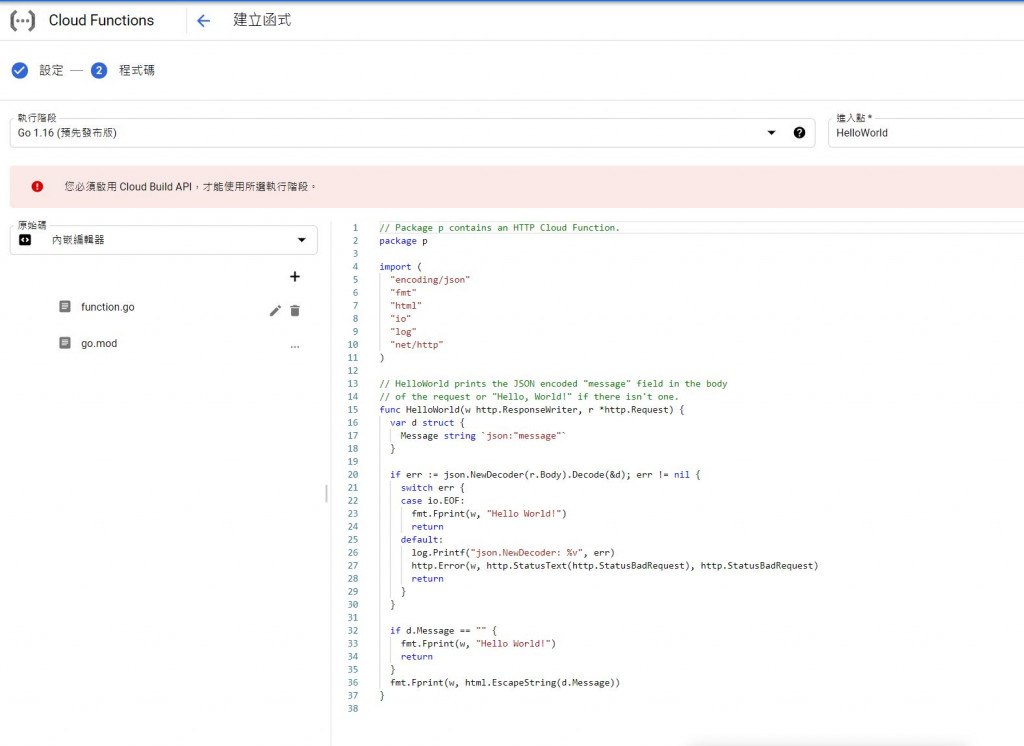This screenshot has height=746, width=1024.
Task: Click the json.NewDecoder if statement line
Action: 545,475
